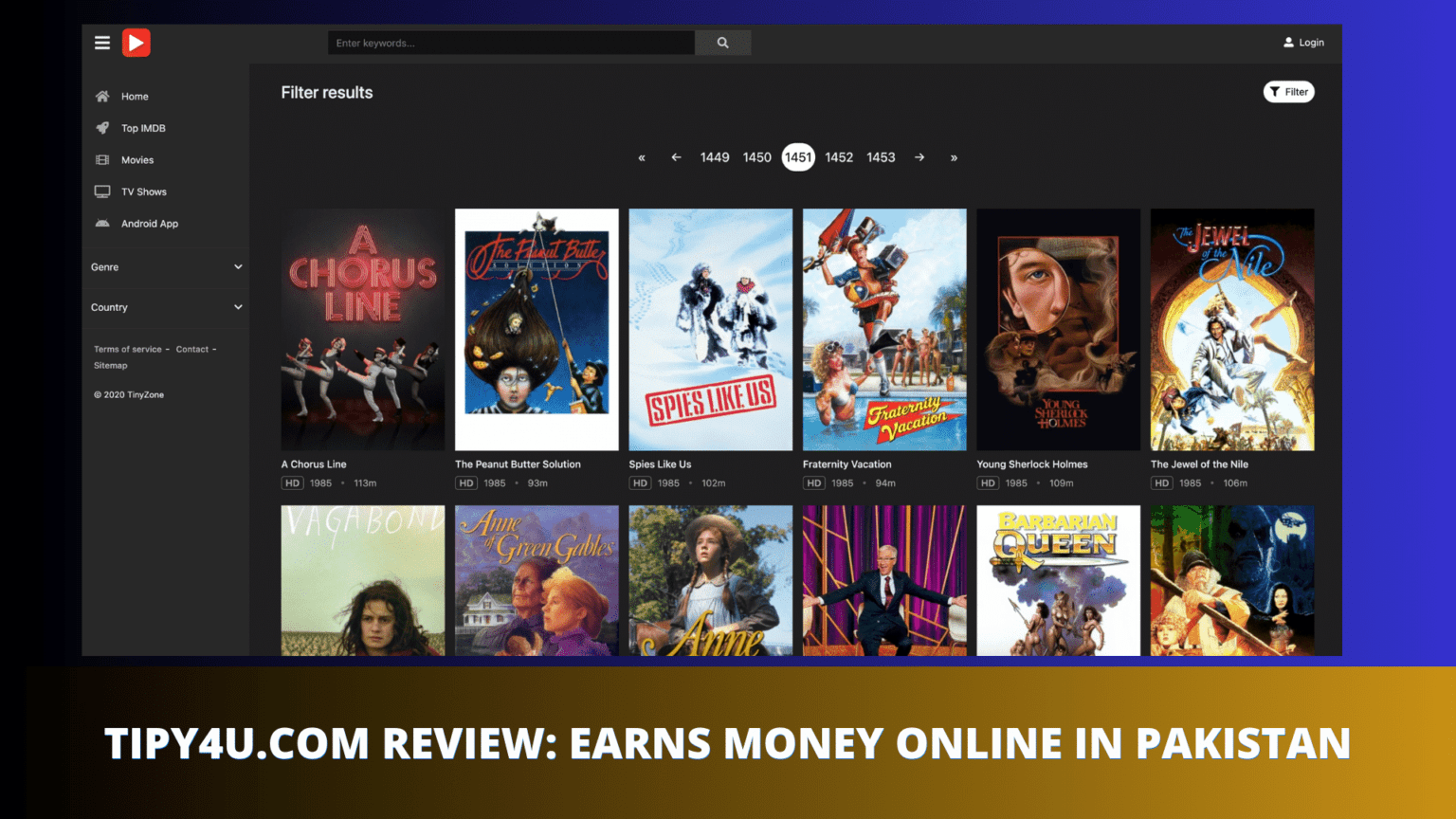Select current page 1451

(798, 157)
